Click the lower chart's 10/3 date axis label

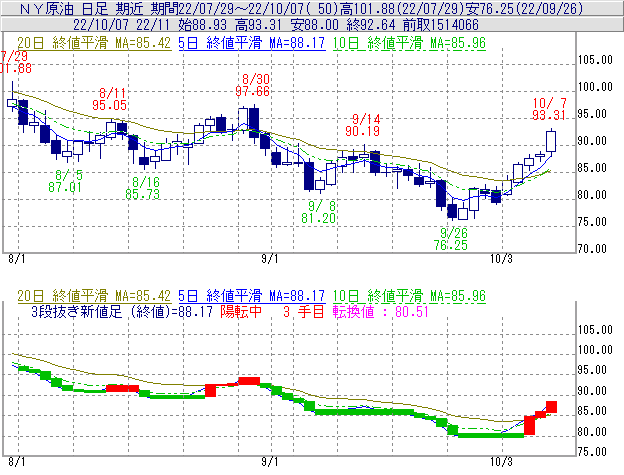pos(501,462)
